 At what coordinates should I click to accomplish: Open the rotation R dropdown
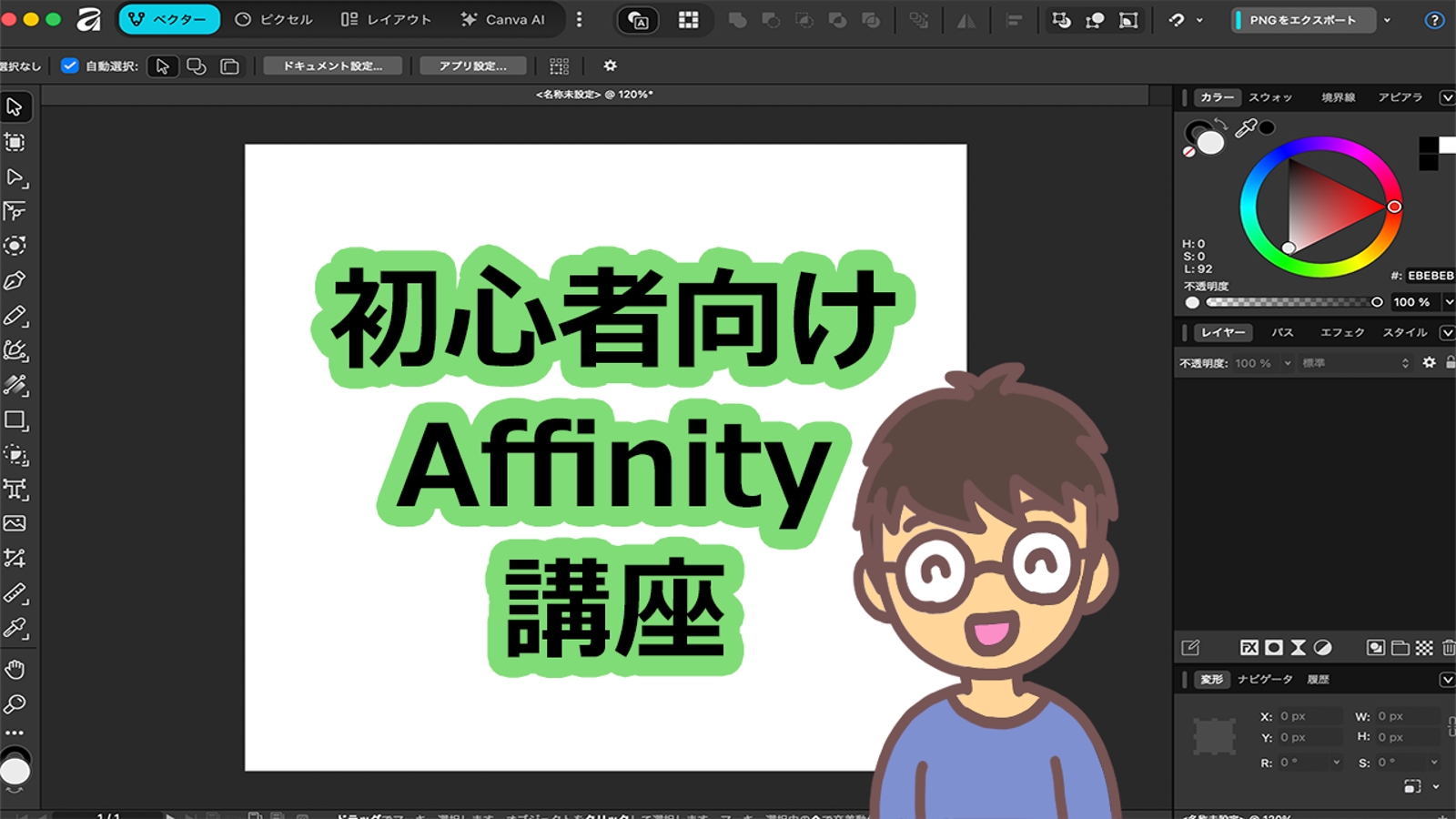click(1336, 763)
